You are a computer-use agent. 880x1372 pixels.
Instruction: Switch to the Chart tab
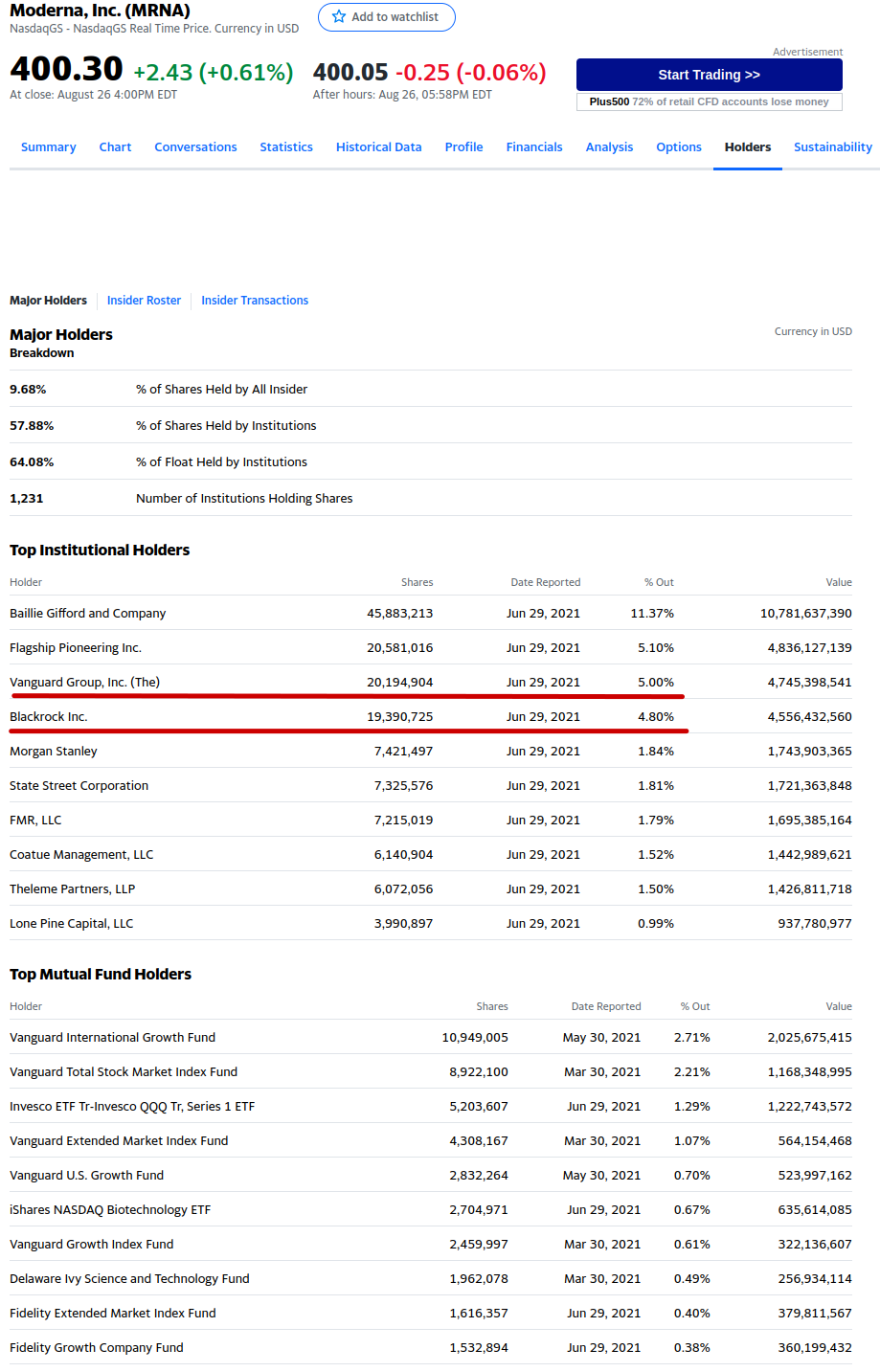(x=115, y=147)
